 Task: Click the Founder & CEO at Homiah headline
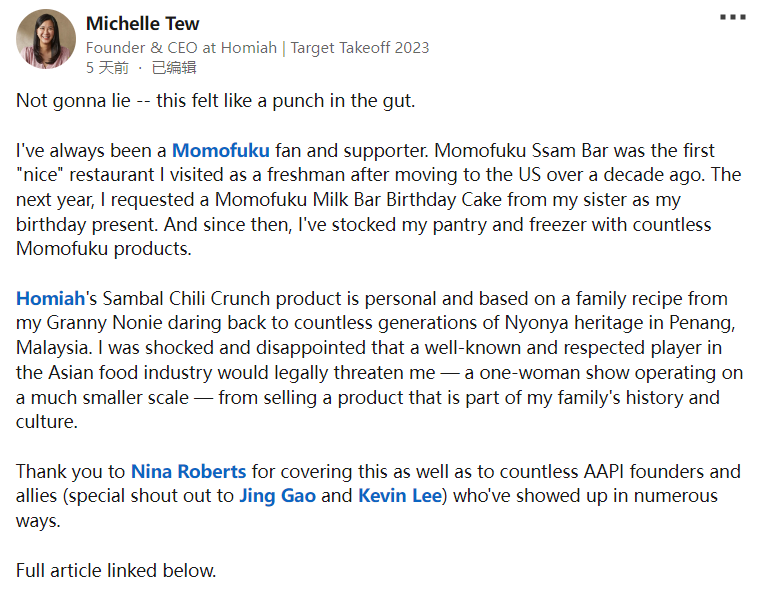click(181, 47)
